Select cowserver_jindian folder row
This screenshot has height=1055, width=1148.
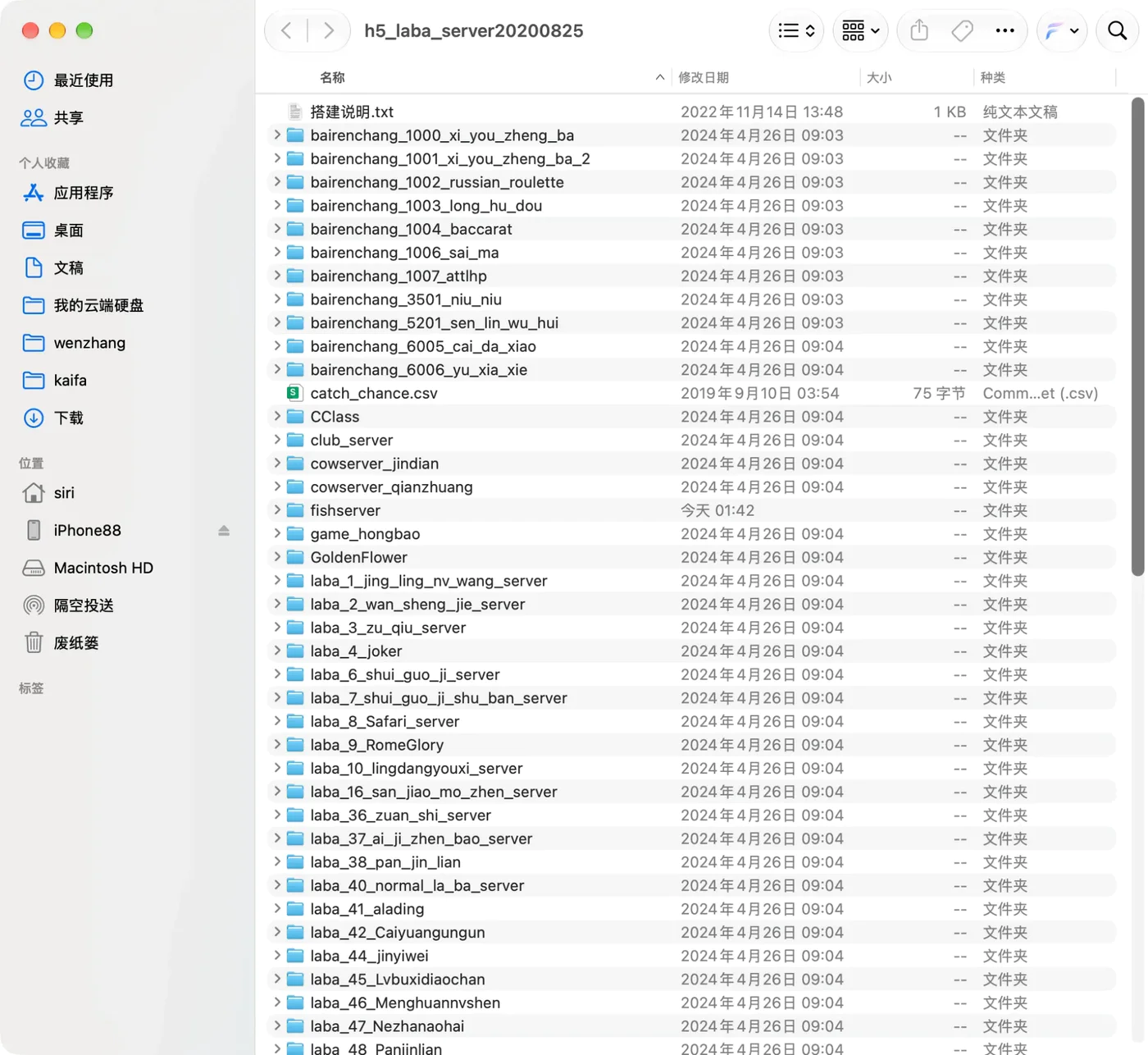tap(691, 464)
